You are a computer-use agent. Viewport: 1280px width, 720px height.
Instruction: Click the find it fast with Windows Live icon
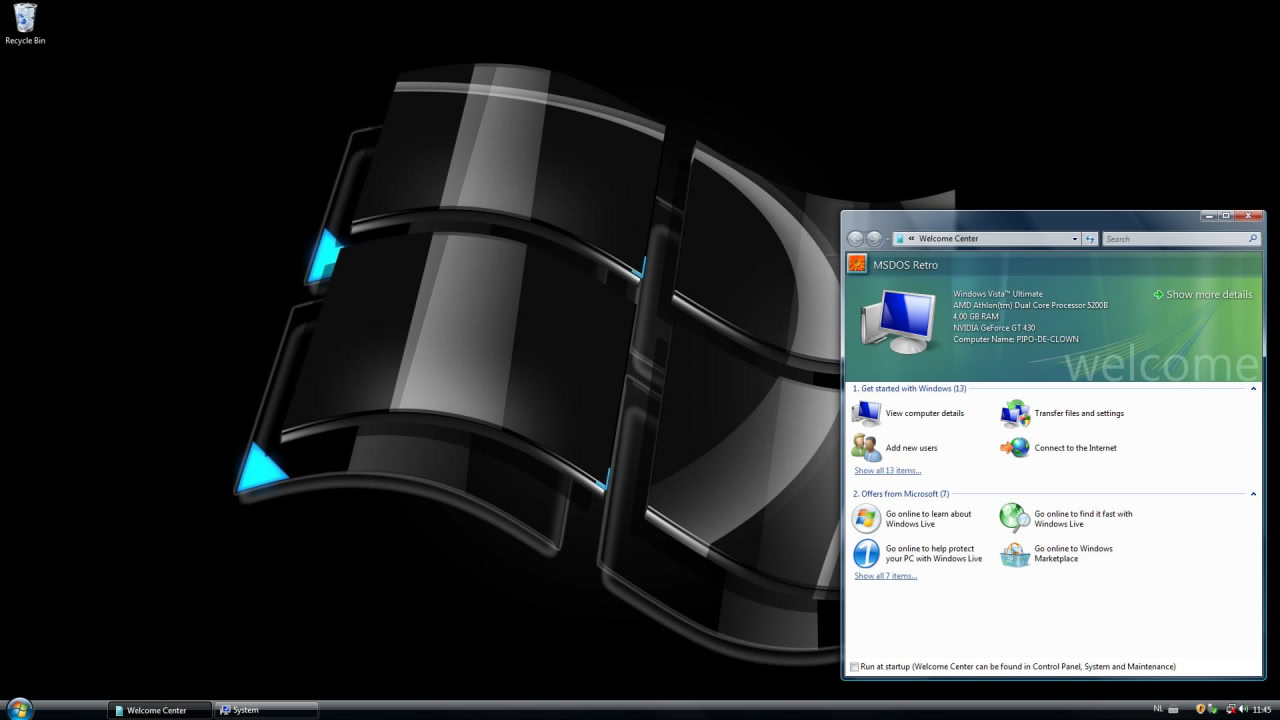point(1015,518)
